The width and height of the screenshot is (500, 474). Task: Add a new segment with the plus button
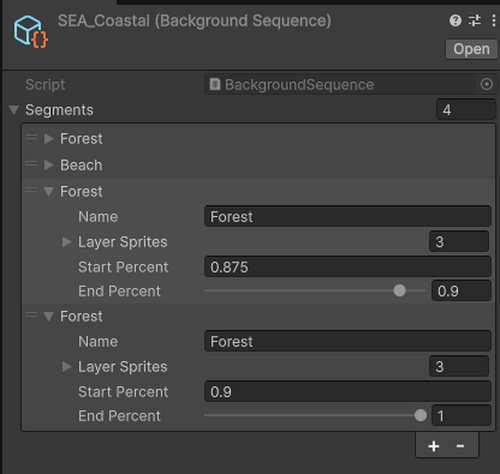pyautogui.click(x=433, y=446)
